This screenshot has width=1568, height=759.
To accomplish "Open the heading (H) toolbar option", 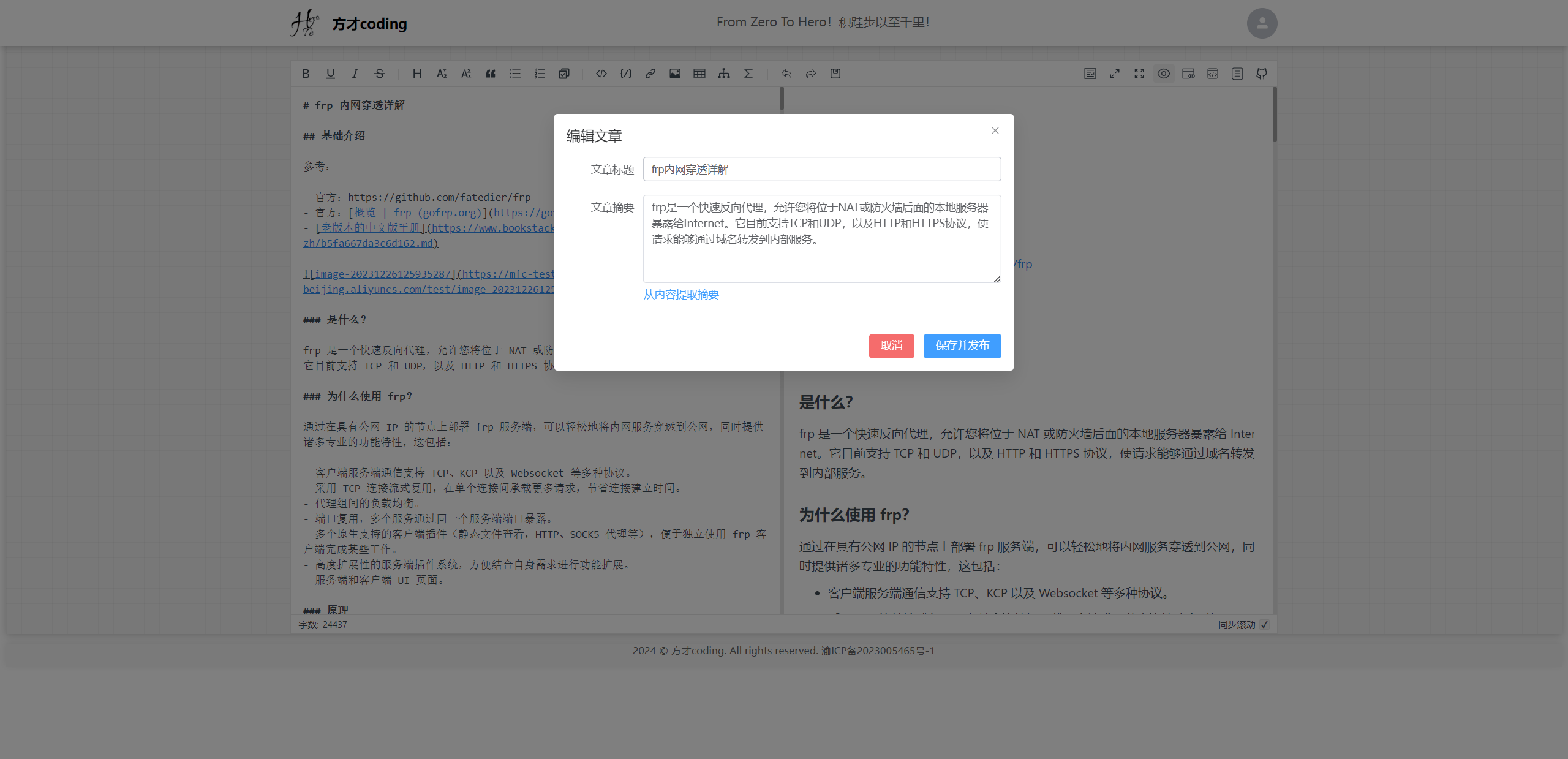I will 417,74.
